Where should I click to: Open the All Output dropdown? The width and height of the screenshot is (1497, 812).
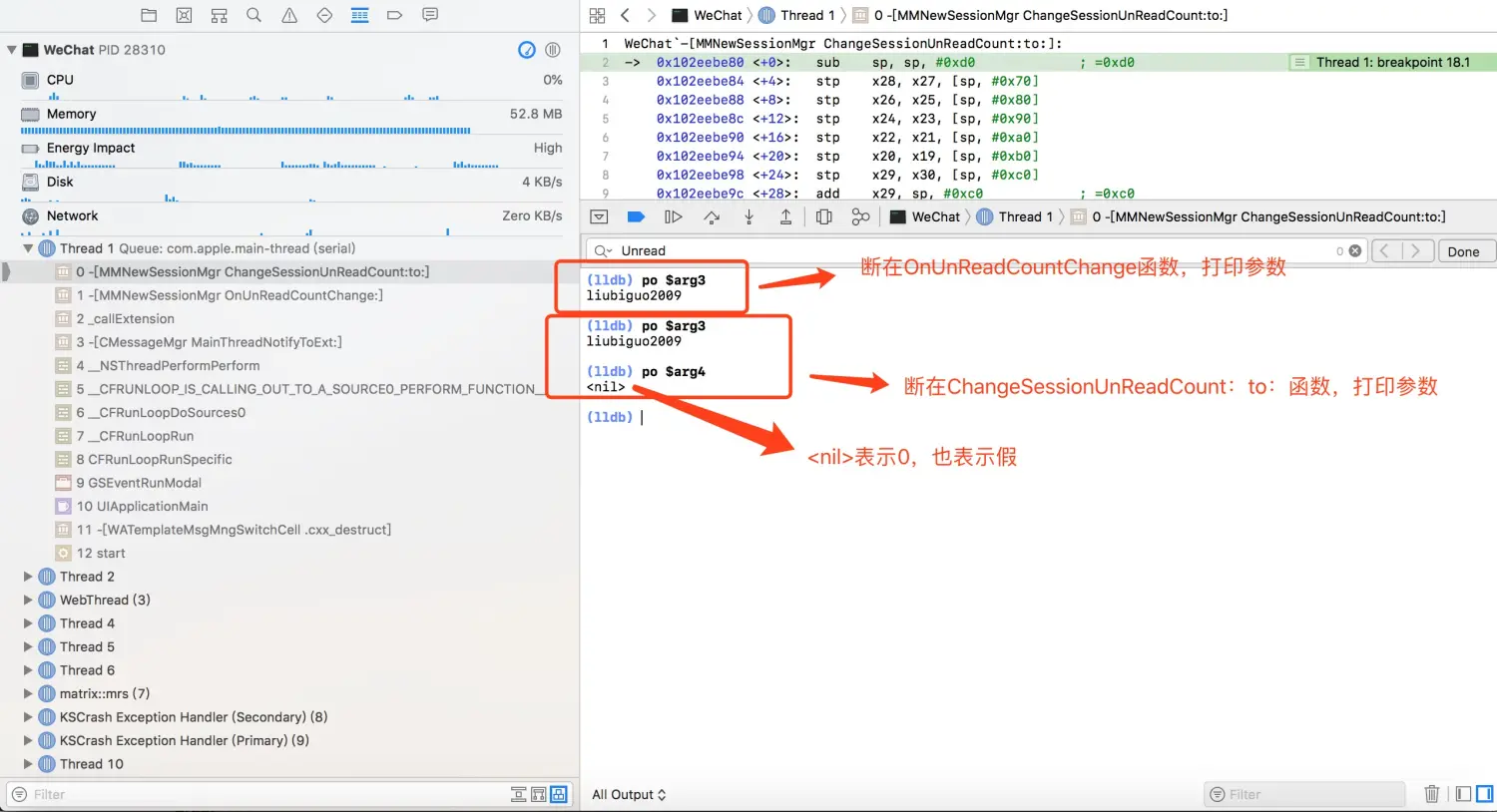click(x=629, y=795)
